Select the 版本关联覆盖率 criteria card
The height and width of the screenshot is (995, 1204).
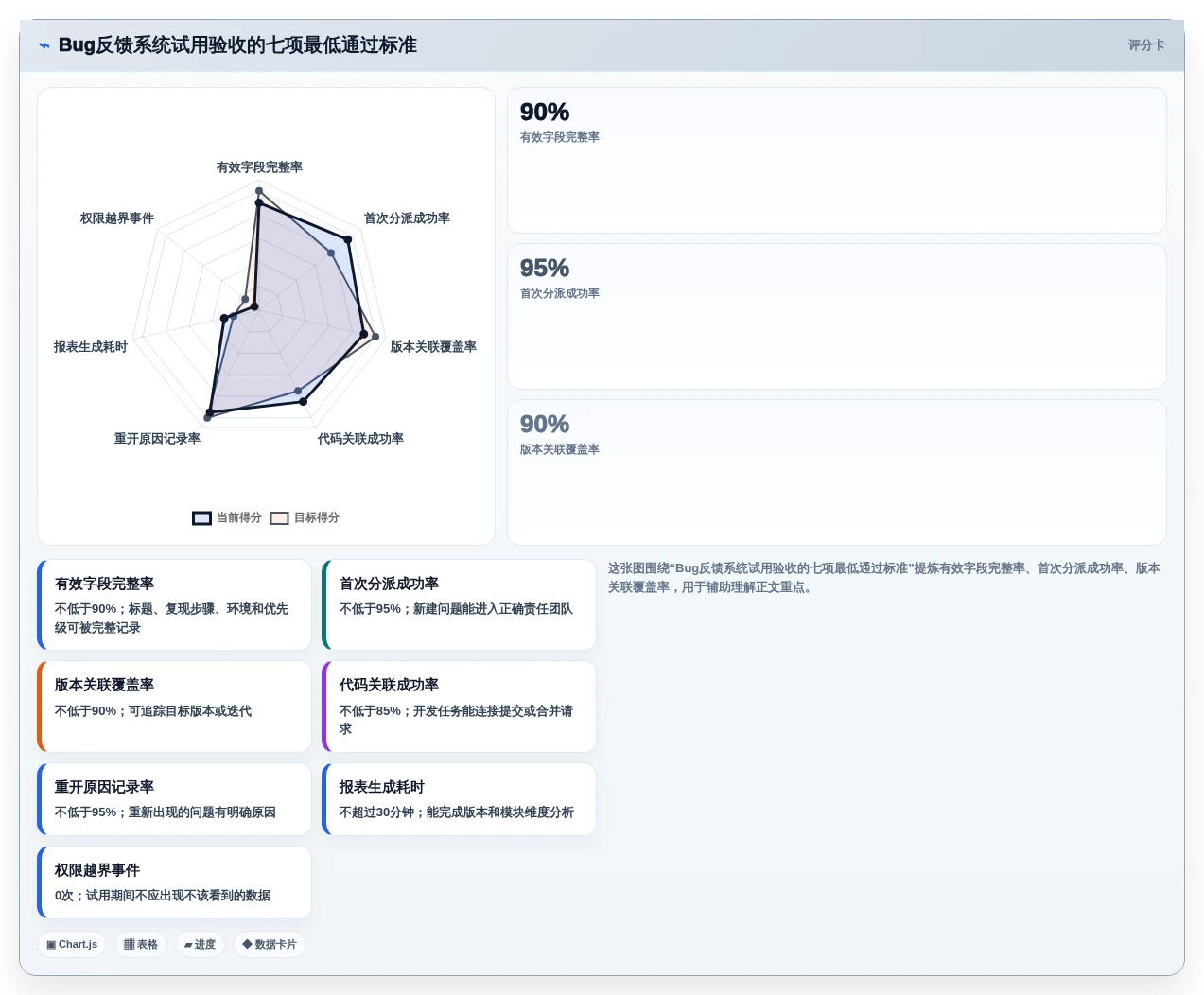click(x=174, y=707)
